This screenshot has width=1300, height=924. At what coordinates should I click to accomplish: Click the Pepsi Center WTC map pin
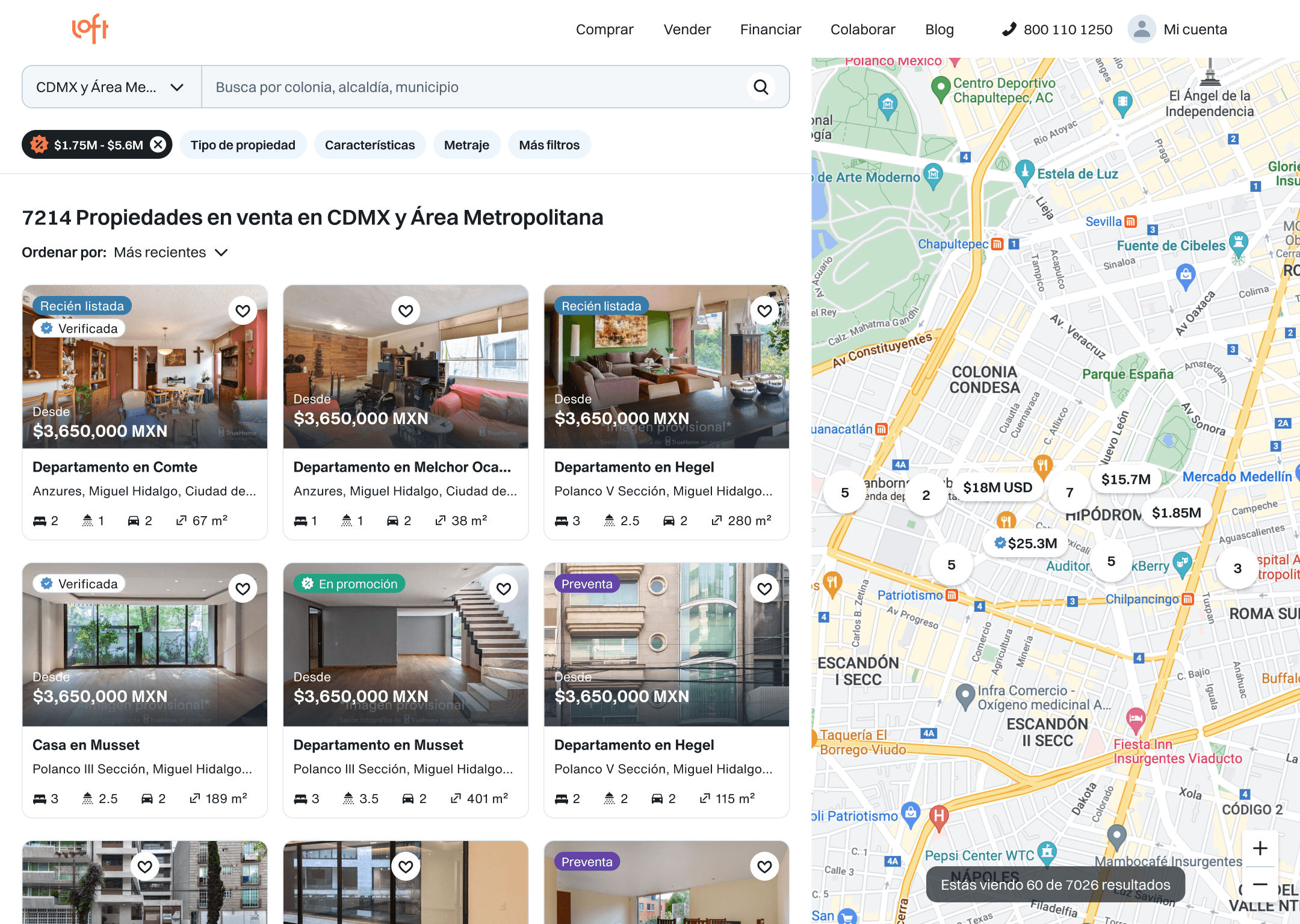[1048, 853]
